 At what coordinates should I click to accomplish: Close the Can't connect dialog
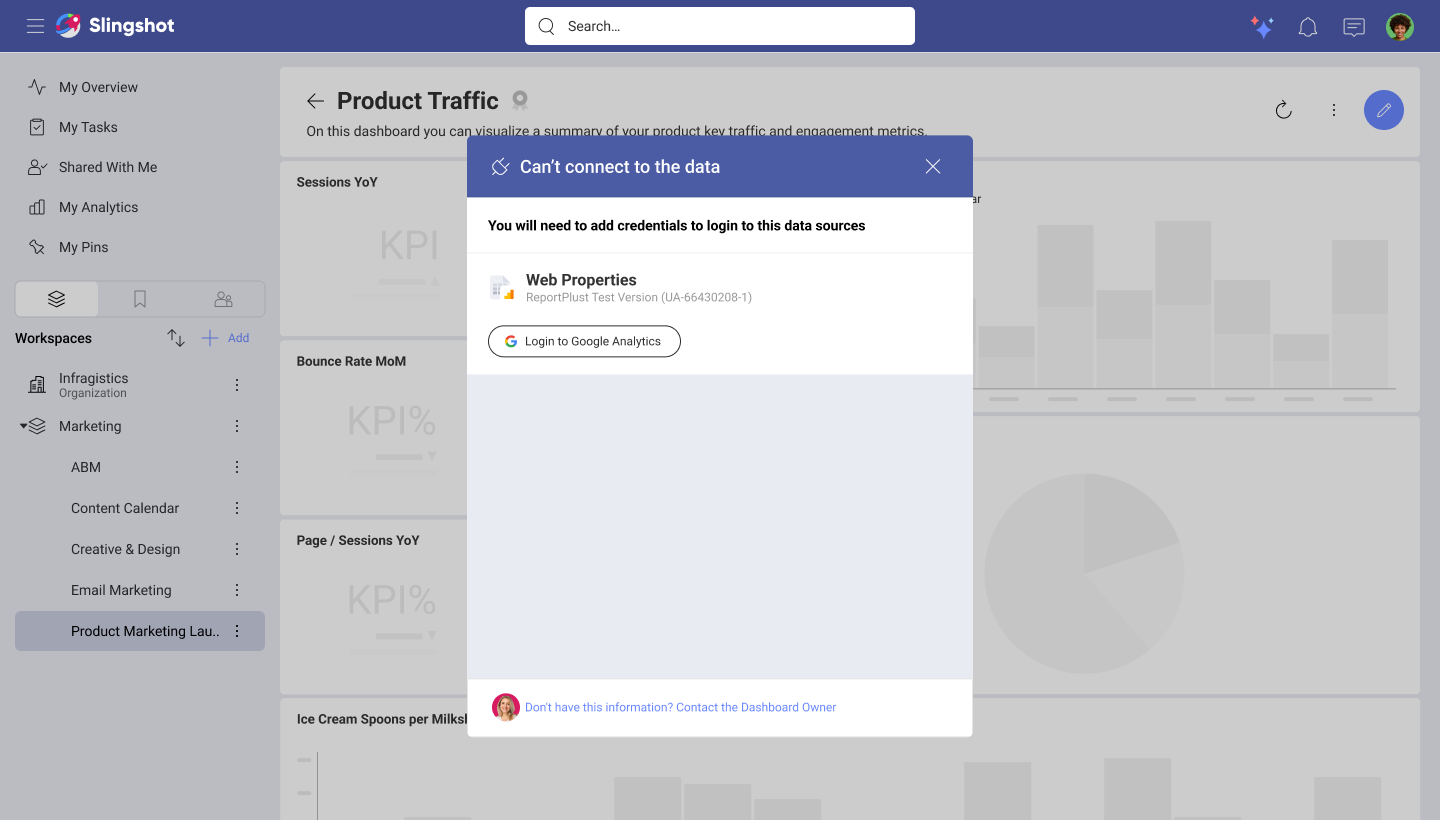(933, 167)
